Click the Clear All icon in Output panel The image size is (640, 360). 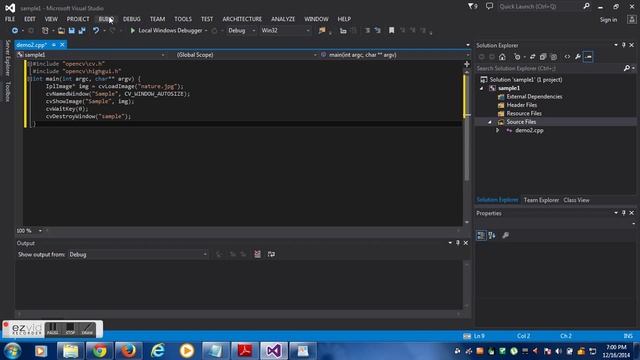[257, 254]
